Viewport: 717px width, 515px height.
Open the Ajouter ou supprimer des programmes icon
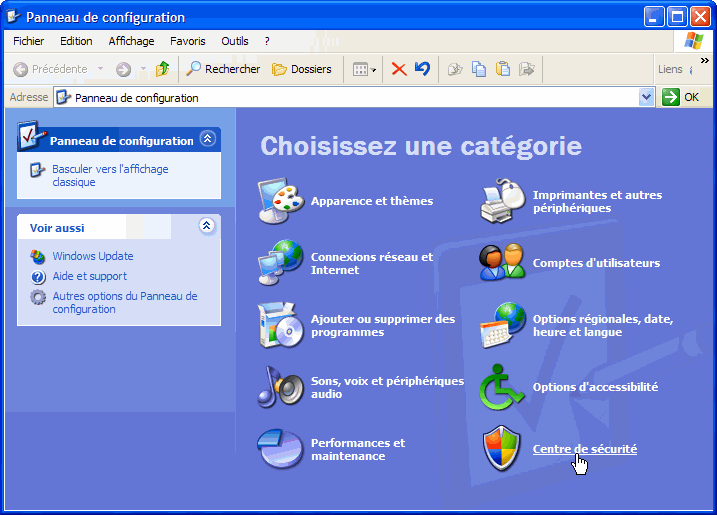point(280,325)
